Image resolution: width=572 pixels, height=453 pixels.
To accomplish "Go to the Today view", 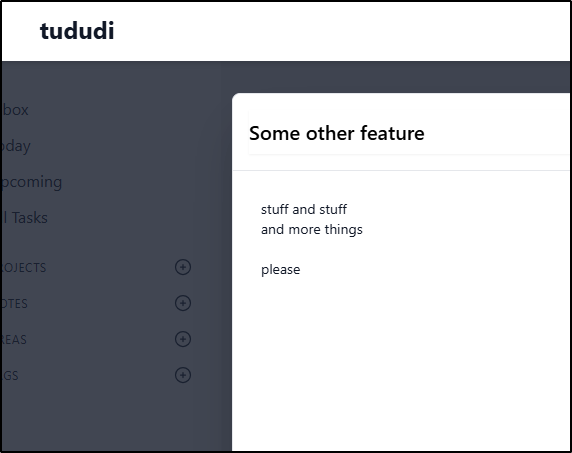I will (x=16, y=146).
